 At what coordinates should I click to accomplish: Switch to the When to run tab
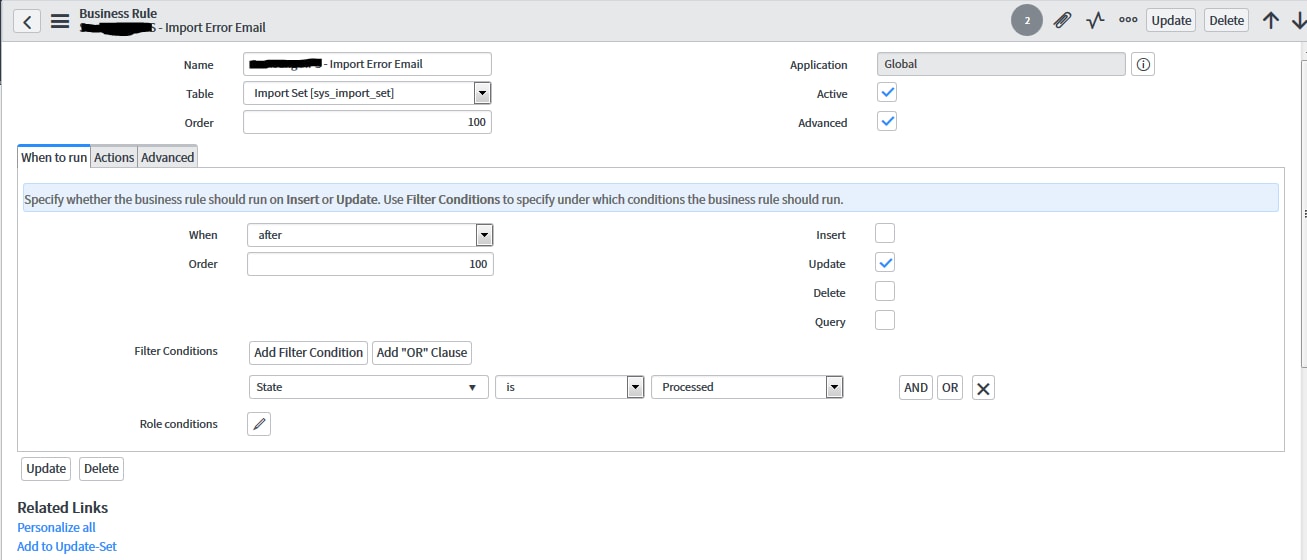pos(54,157)
